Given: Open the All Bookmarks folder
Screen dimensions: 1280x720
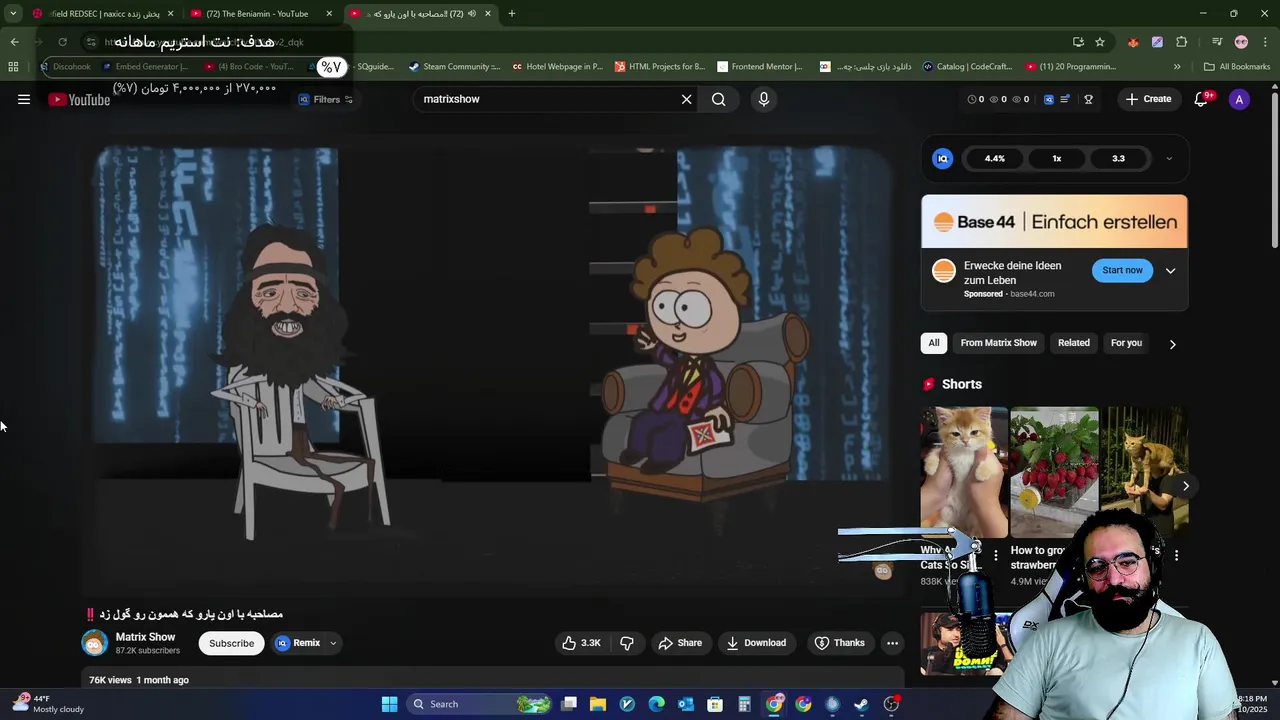Looking at the screenshot, I should point(1237,67).
